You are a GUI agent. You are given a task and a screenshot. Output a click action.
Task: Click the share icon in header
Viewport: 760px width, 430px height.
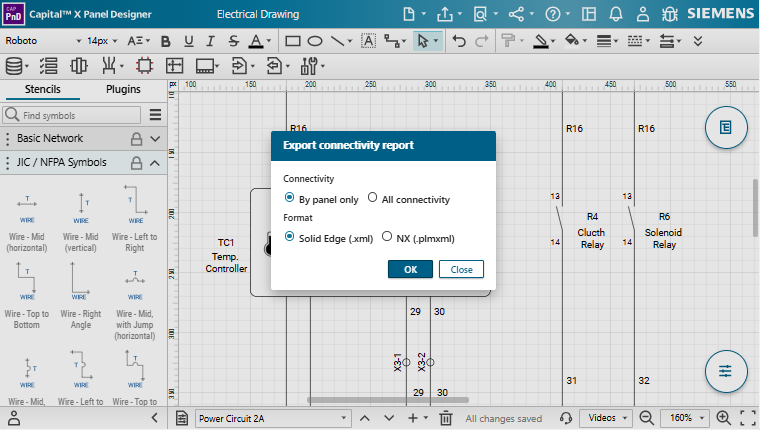(x=516, y=14)
